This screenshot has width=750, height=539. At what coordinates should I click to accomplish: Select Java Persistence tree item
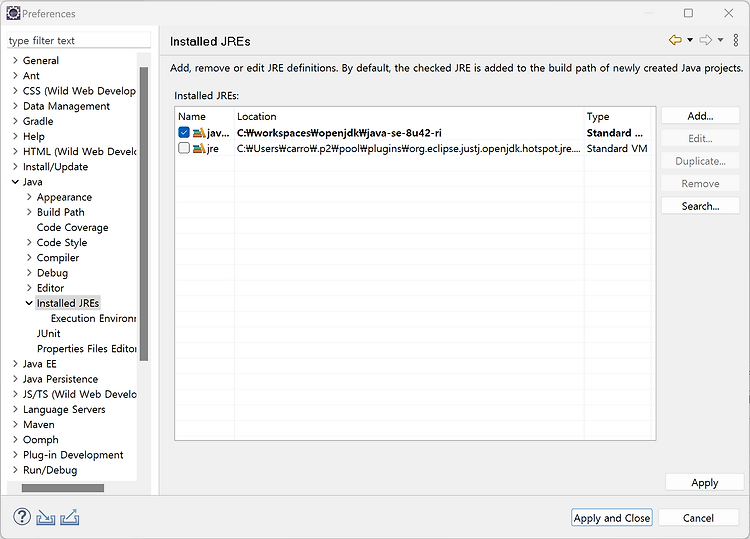[x=60, y=379]
